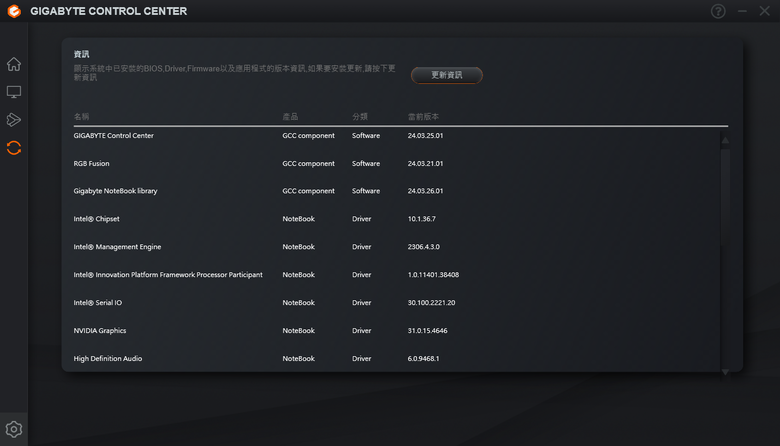Select the RGB Fusion row
780x446 pixels.
coord(396,164)
